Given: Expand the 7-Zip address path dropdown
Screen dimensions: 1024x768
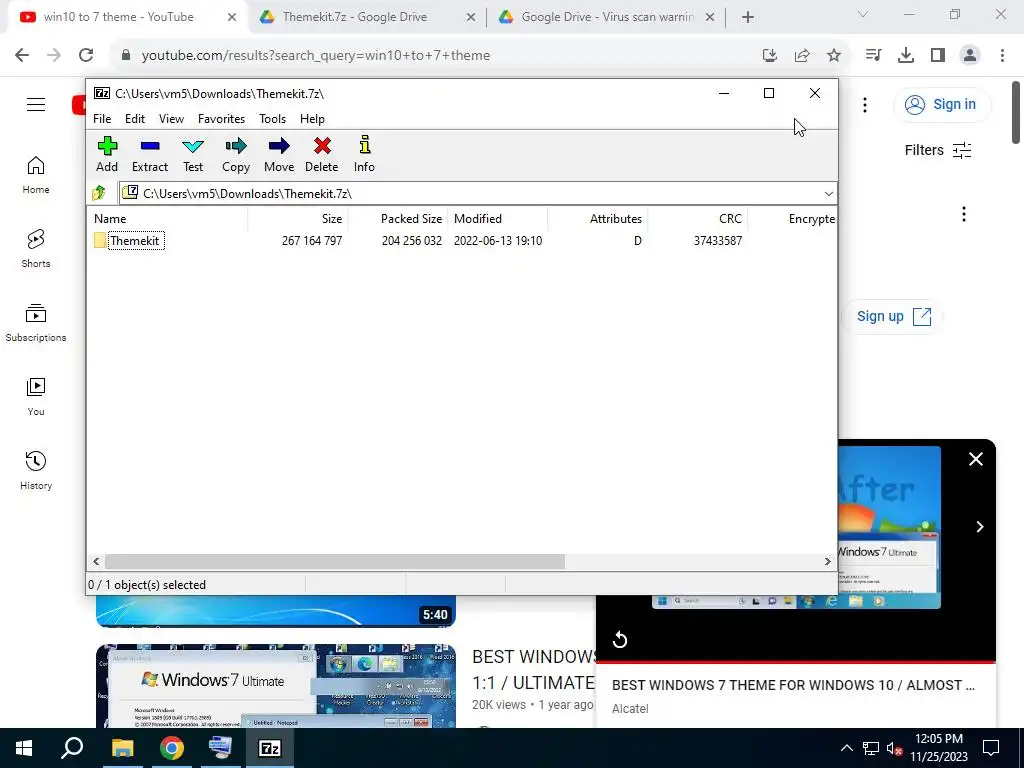Looking at the screenshot, I should pos(828,193).
